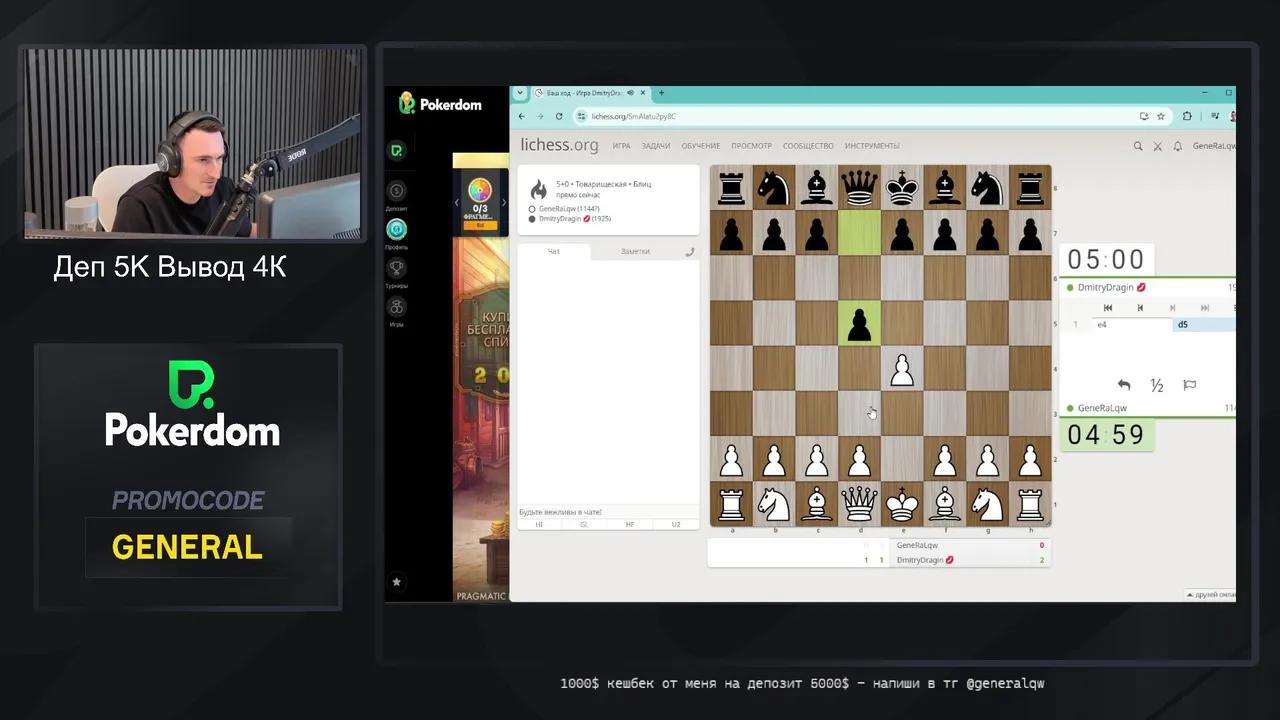1280x720 pixels.
Task: Open Pokerdom games icon
Action: click(x=397, y=307)
